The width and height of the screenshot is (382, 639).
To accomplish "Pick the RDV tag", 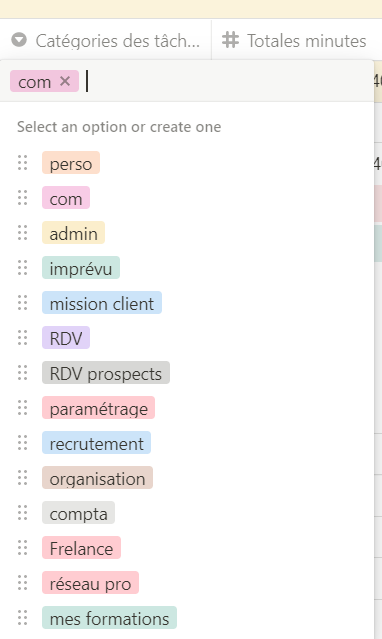I will pyautogui.click(x=66, y=338).
